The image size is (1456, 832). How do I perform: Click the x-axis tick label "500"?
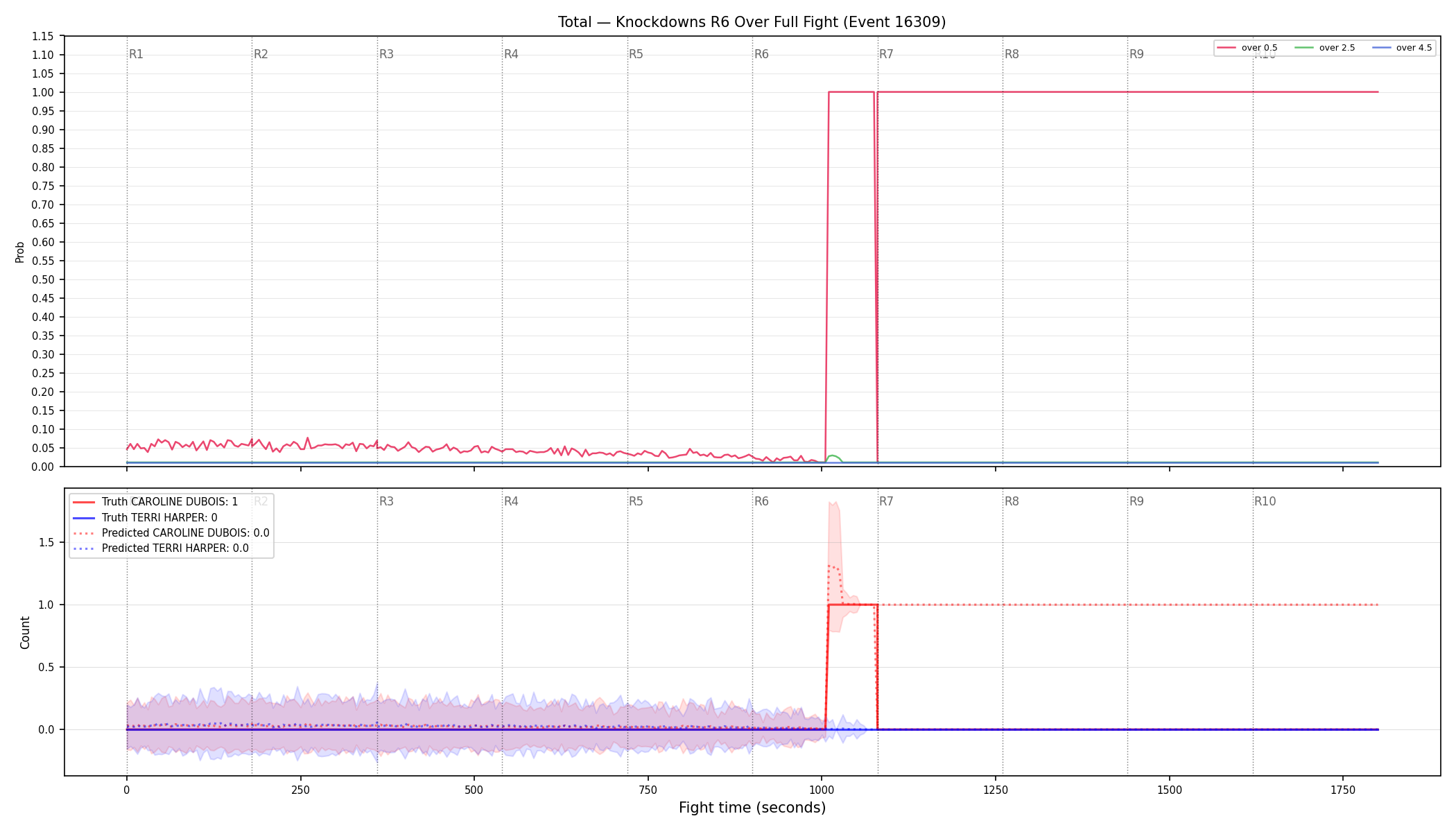pyautogui.click(x=474, y=790)
